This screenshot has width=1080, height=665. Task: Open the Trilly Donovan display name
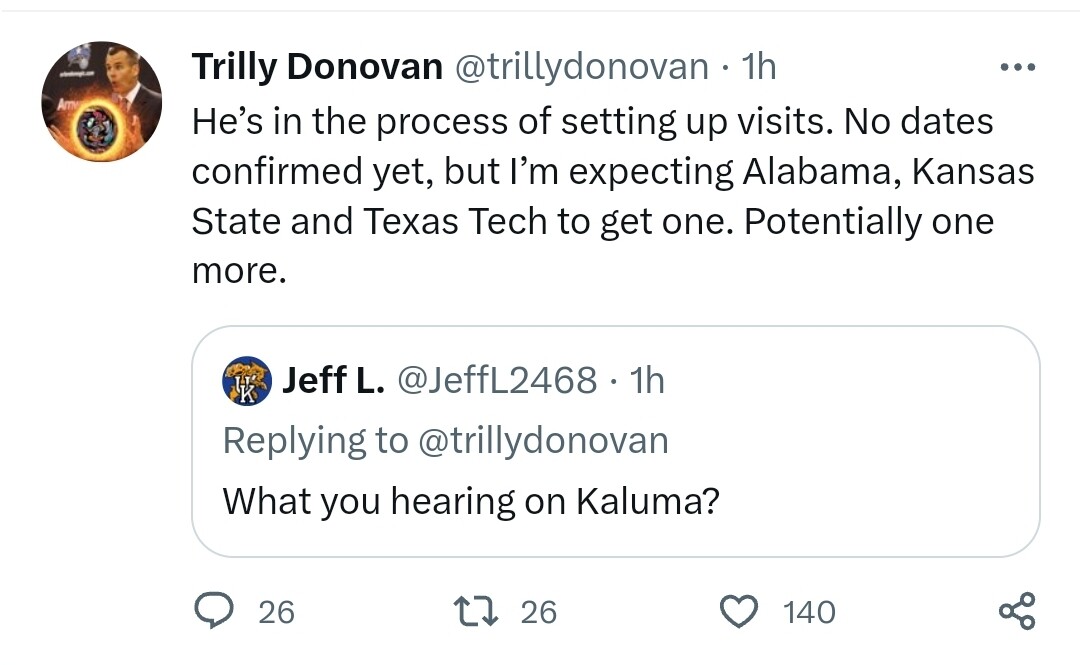pos(317,67)
